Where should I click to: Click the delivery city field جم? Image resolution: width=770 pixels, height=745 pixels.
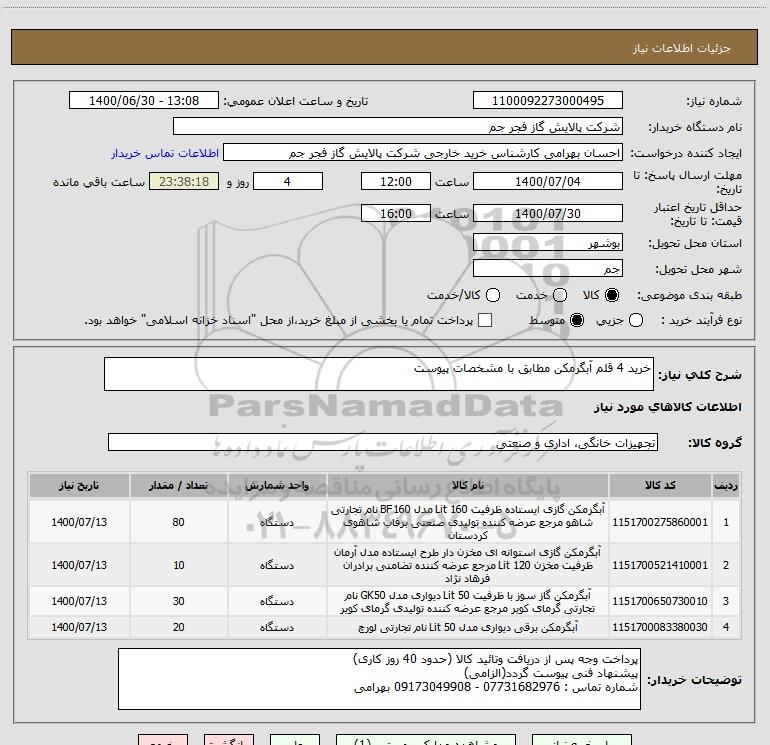548,268
